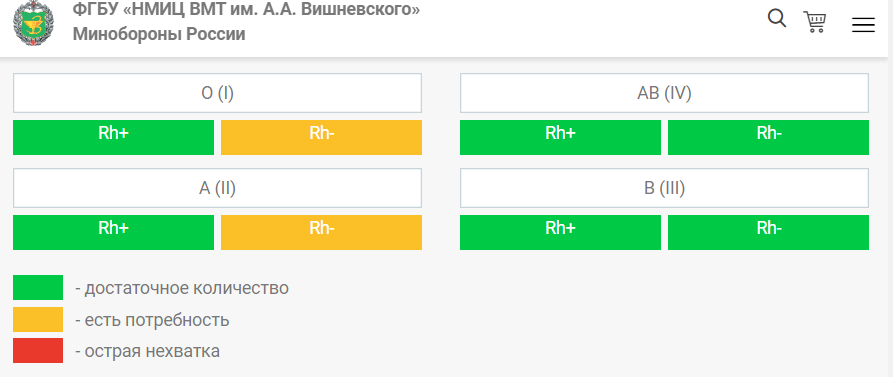
Task: Click Rh- under B (III)
Action: click(x=768, y=232)
